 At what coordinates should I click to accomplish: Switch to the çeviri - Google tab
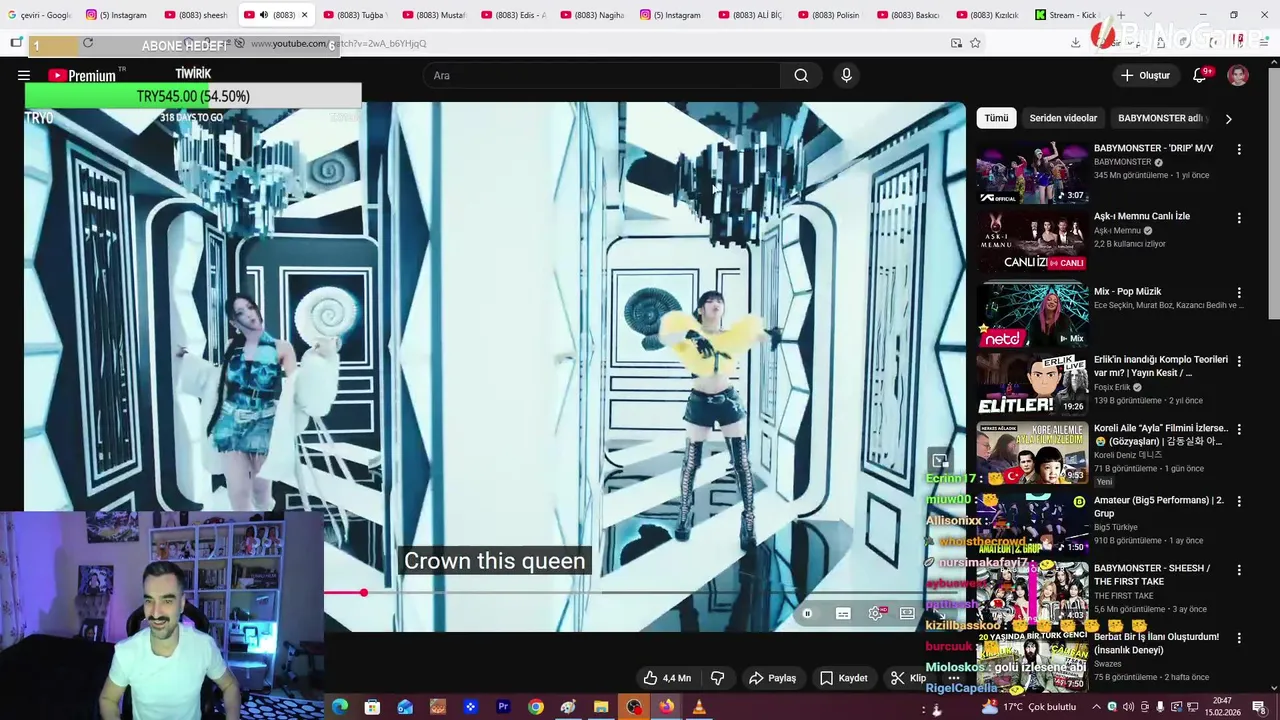tap(40, 15)
